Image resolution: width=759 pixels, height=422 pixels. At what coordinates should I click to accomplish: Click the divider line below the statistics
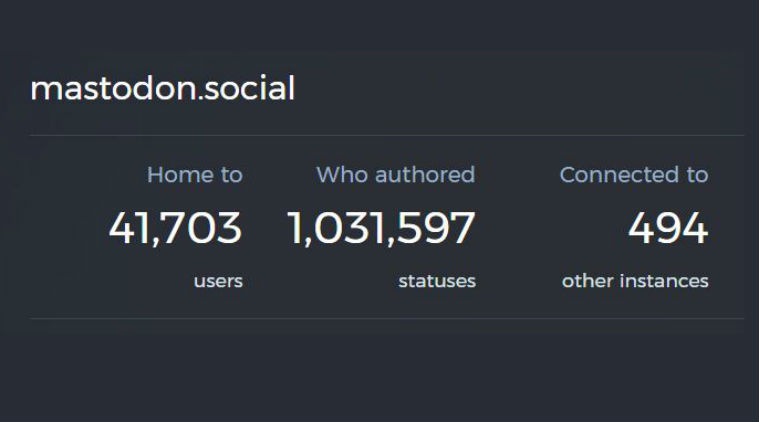(x=387, y=318)
